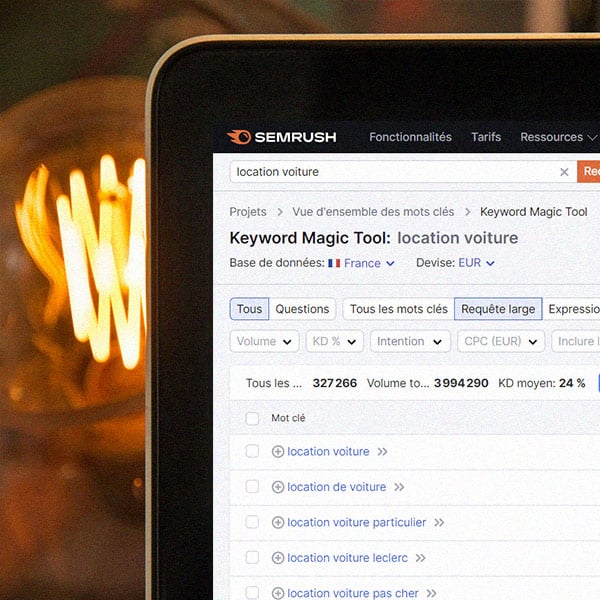
Task: Select the 'Tous les mots clés' tab
Action: click(399, 309)
